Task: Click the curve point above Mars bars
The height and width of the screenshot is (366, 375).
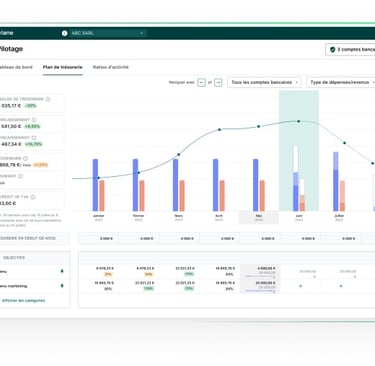Action: [x=179, y=155]
